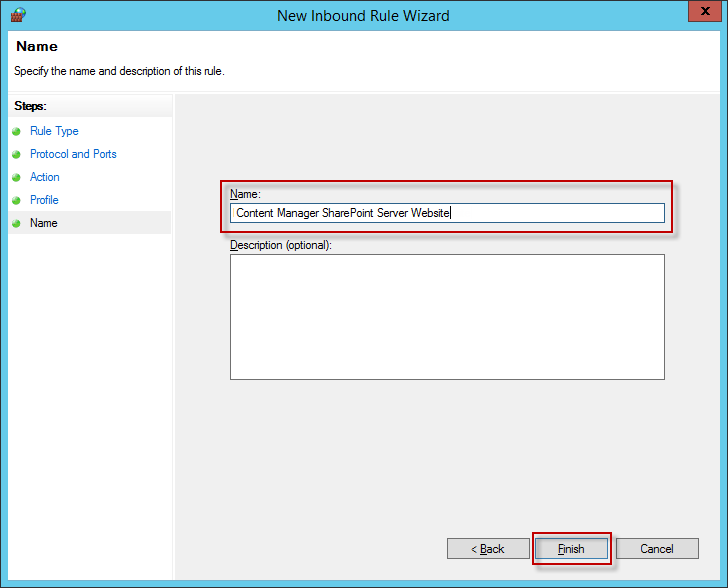Image resolution: width=728 pixels, height=588 pixels.
Task: Click the "Description (optional):" label
Action: [281, 245]
